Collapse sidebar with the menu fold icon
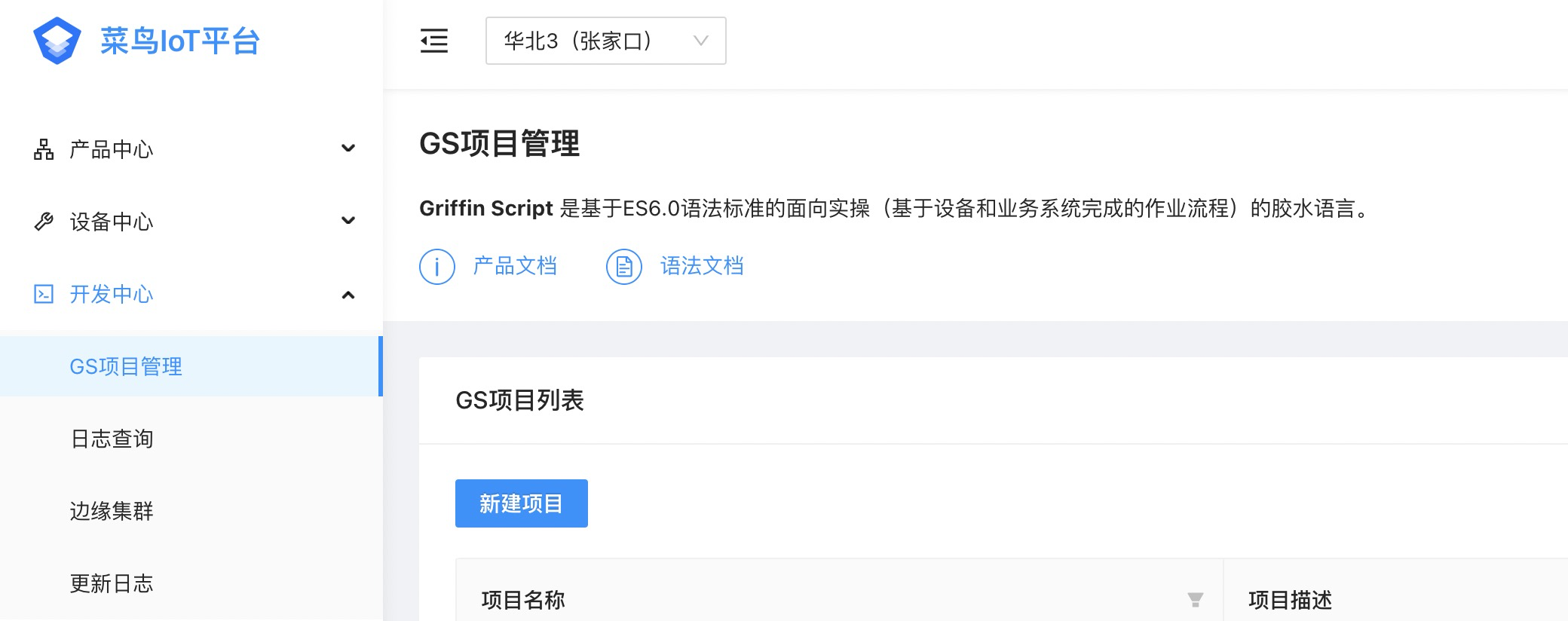This screenshot has height=621, width=1568. coord(434,41)
